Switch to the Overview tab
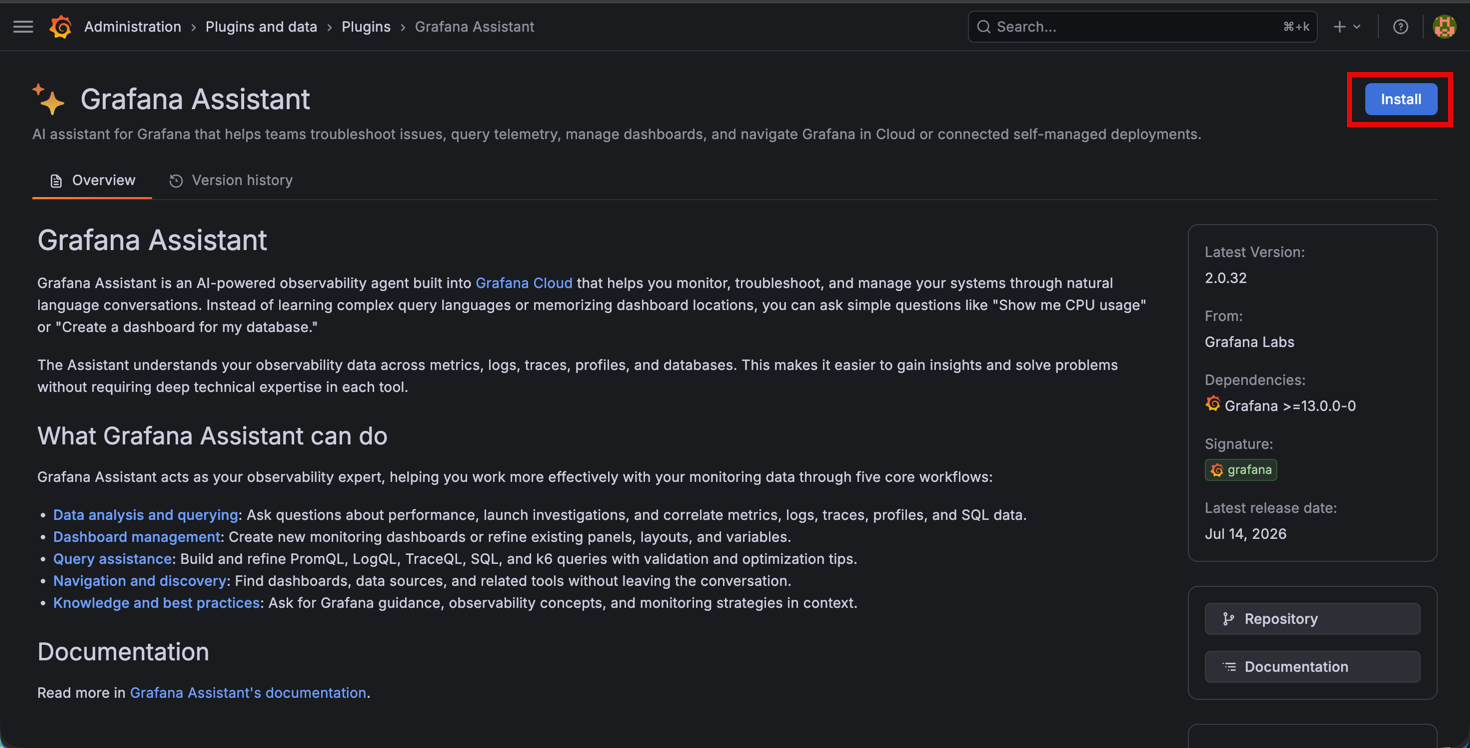The image size is (1470, 748). [92, 180]
